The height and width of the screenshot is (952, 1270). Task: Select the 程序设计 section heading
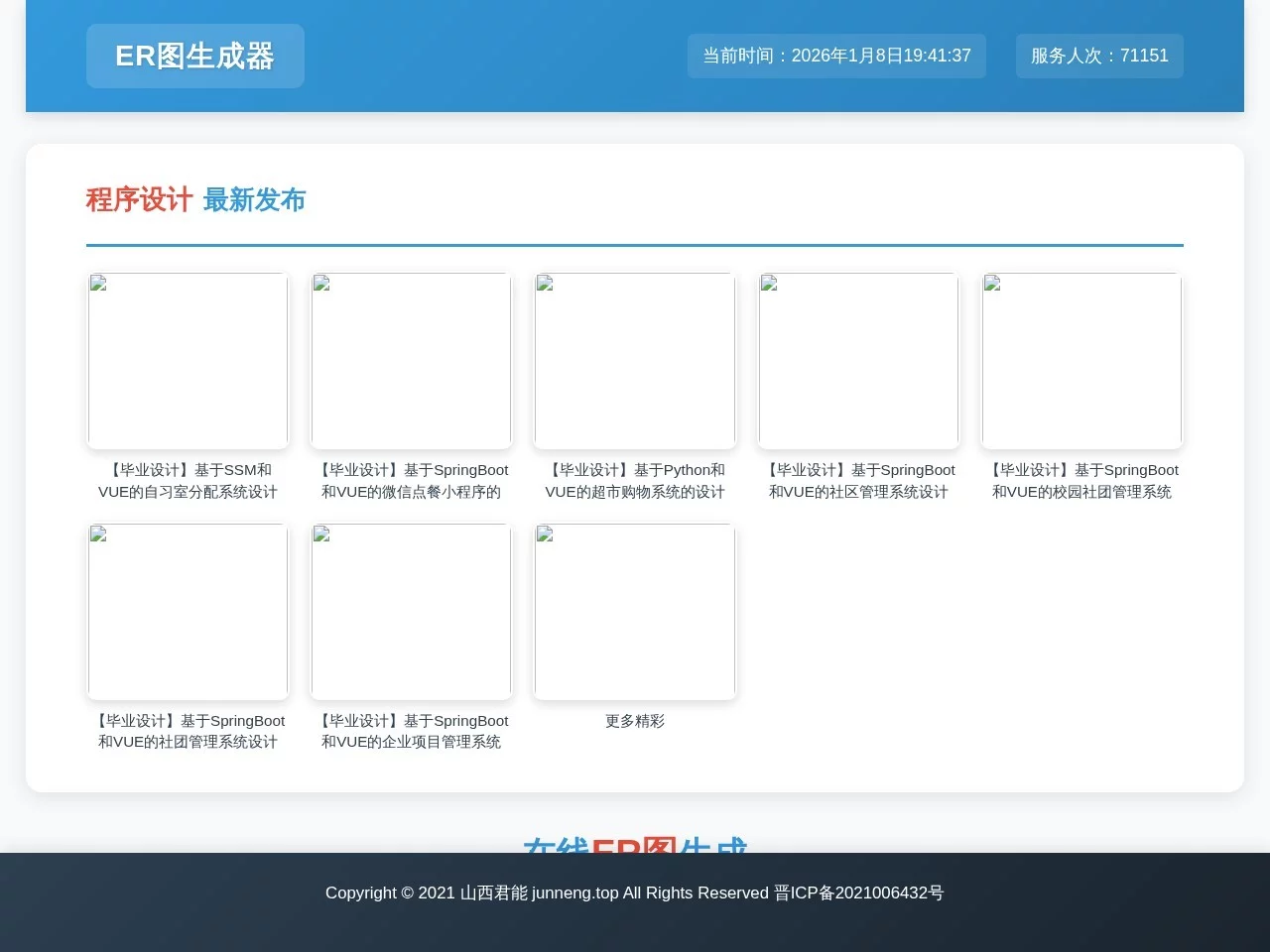click(x=139, y=199)
